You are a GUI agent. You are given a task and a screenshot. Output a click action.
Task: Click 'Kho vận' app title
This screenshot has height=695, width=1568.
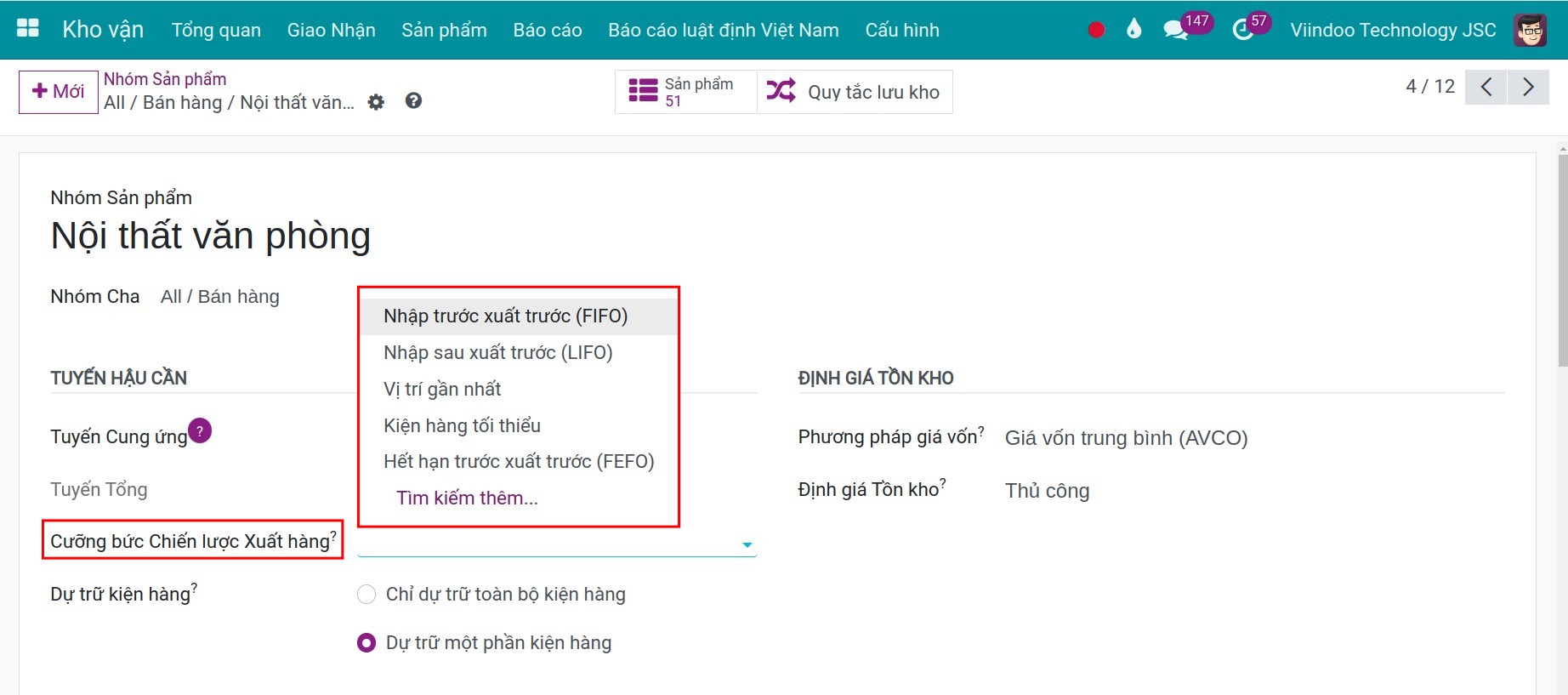pyautogui.click(x=103, y=30)
